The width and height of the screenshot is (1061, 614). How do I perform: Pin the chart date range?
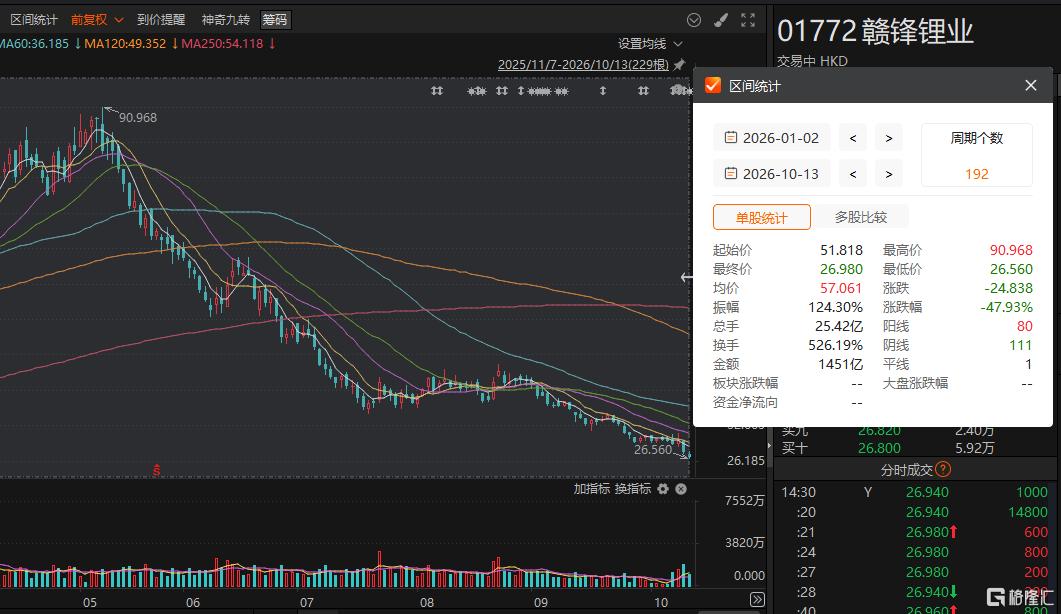tap(679, 64)
